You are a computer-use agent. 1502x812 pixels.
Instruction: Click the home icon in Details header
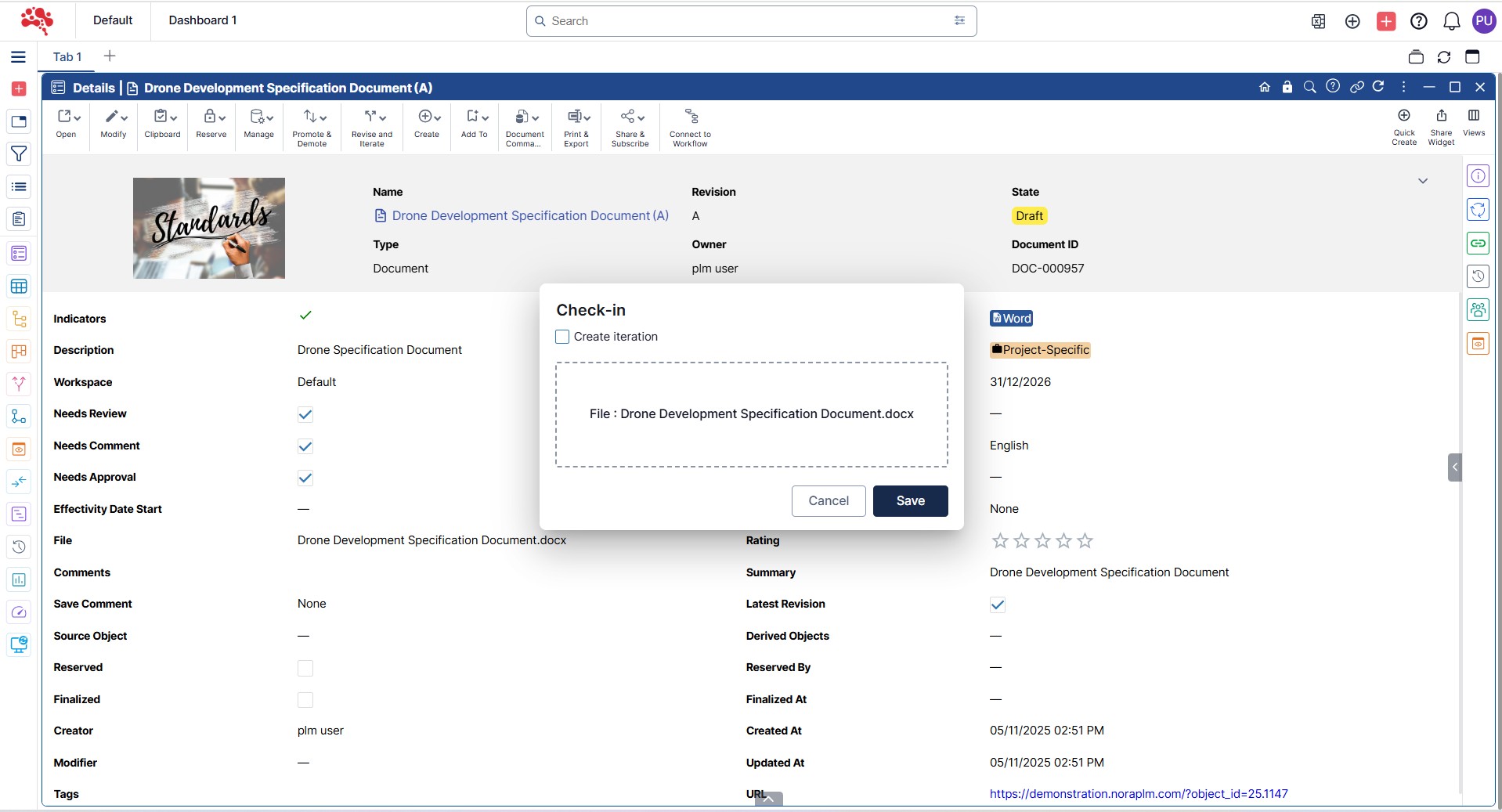[1265, 87]
